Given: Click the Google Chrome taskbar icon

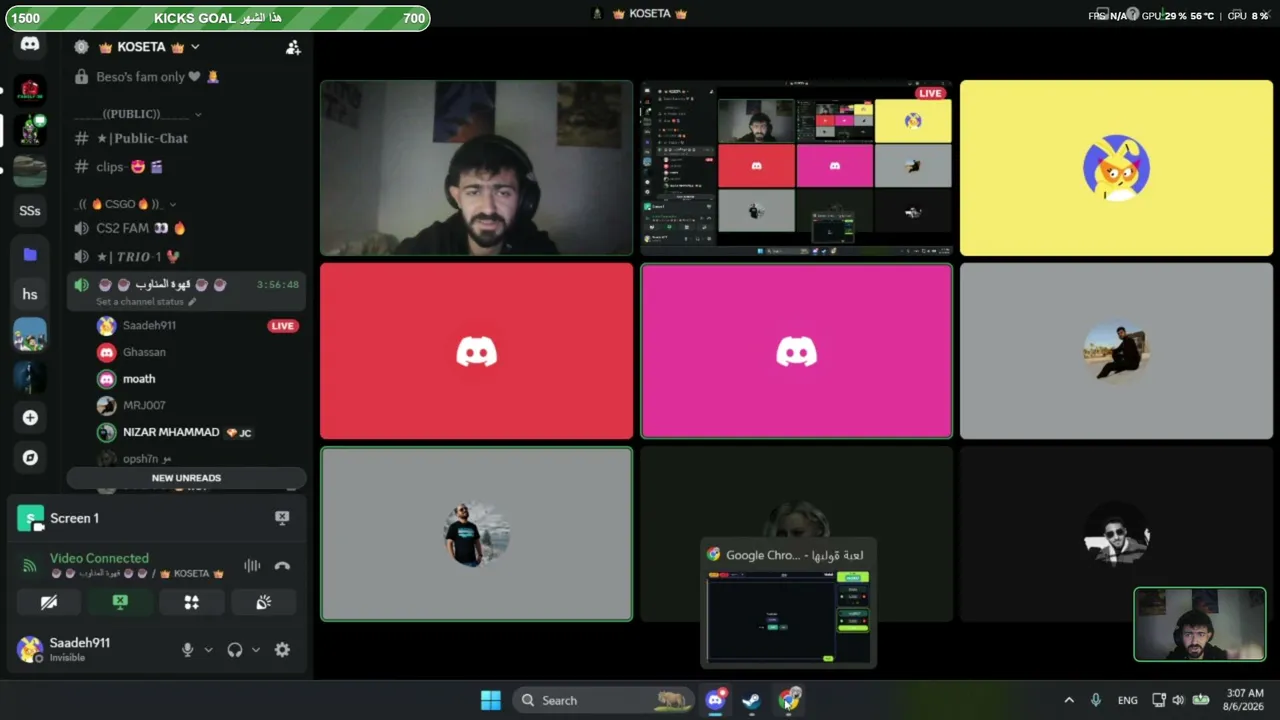Looking at the screenshot, I should (789, 700).
